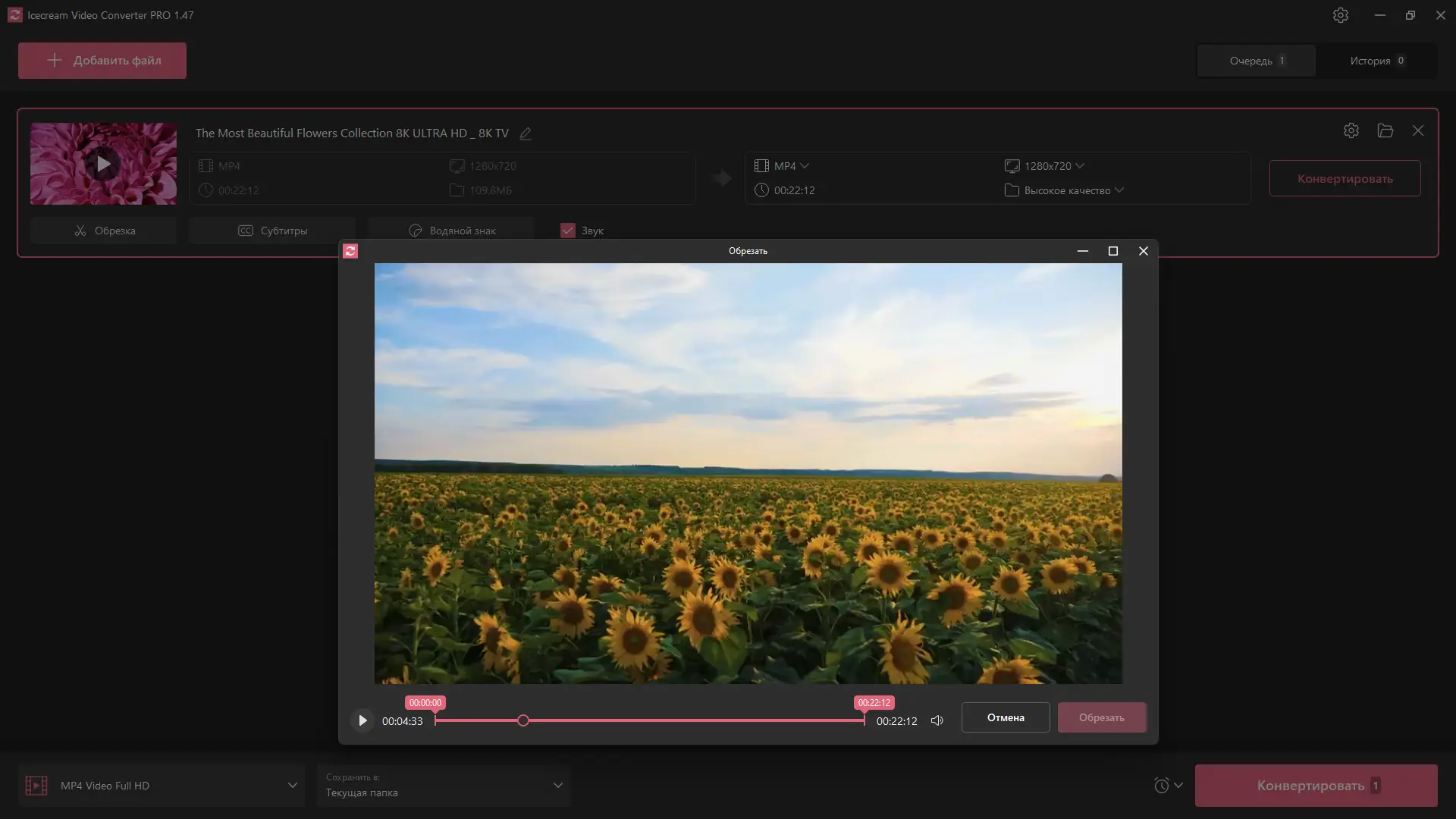Remove the file from queue with X
Screen dimensions: 1456x819
pos(1417,130)
